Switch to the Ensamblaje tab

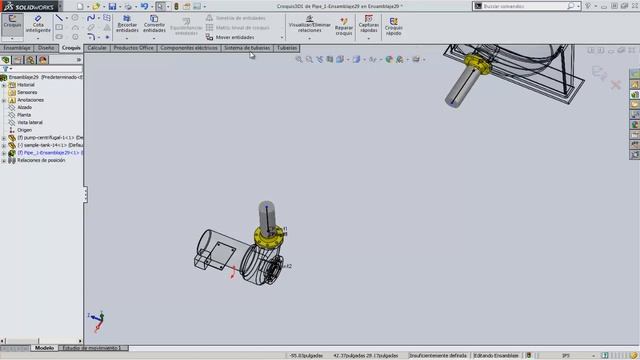click(x=17, y=48)
